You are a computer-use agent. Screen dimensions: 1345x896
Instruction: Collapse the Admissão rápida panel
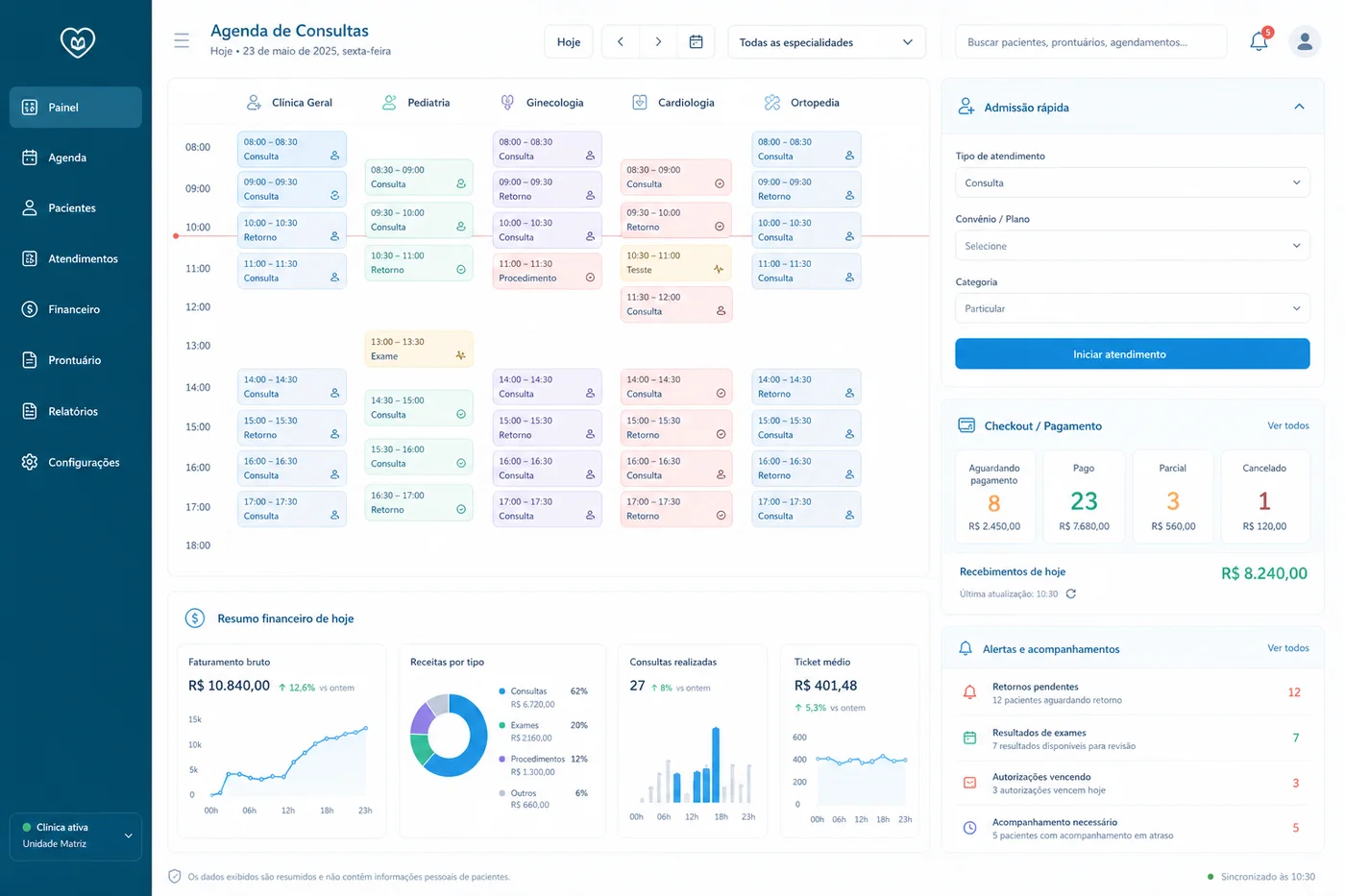point(1299,107)
